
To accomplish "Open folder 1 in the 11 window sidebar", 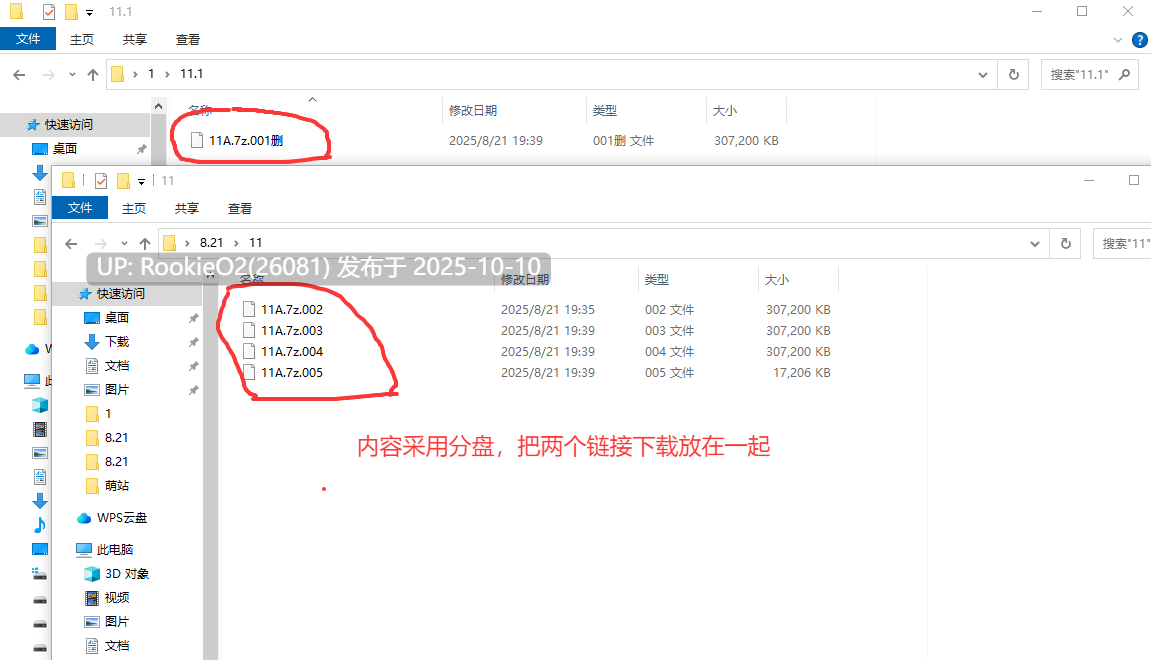I will [x=108, y=413].
